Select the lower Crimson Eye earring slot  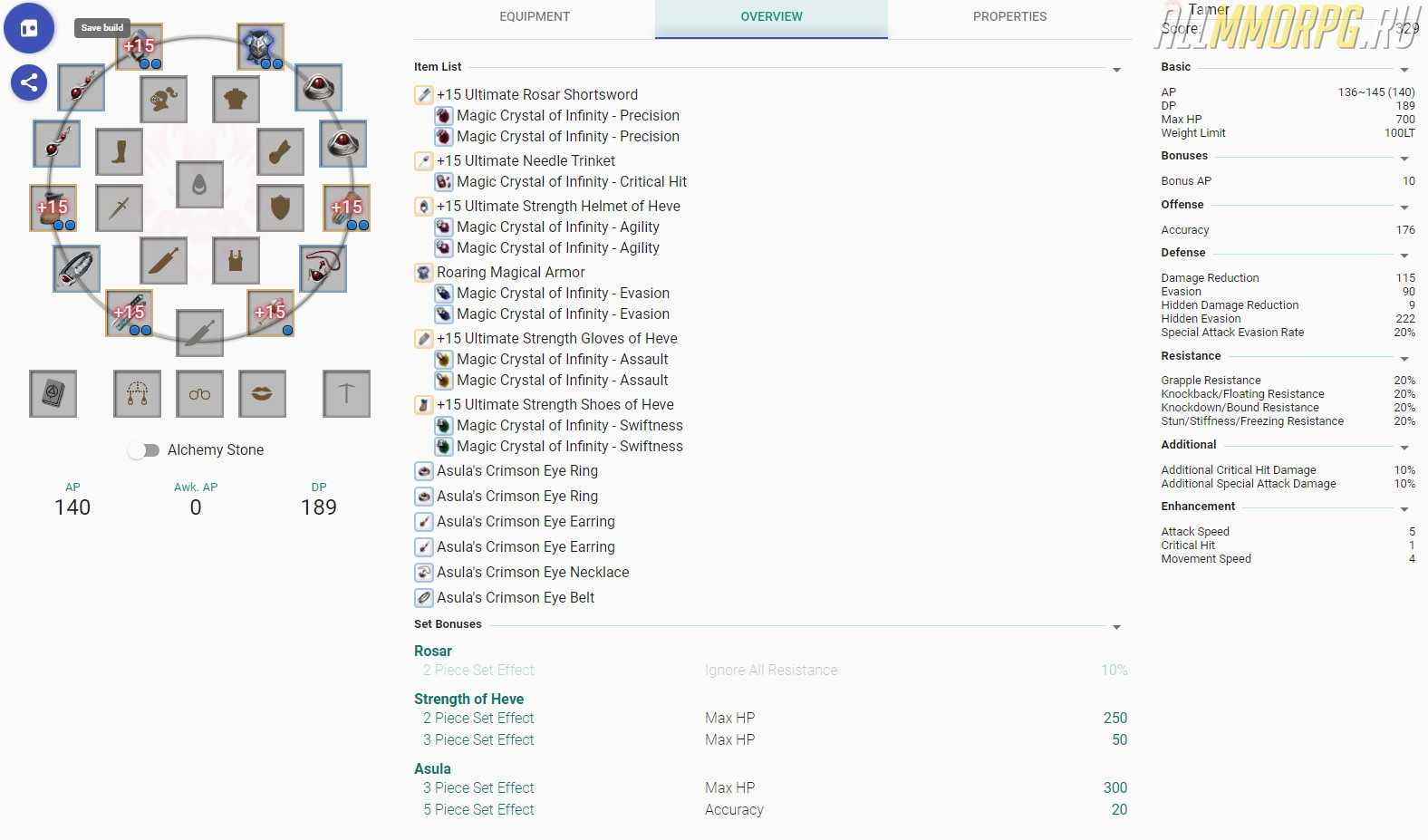click(x=56, y=143)
